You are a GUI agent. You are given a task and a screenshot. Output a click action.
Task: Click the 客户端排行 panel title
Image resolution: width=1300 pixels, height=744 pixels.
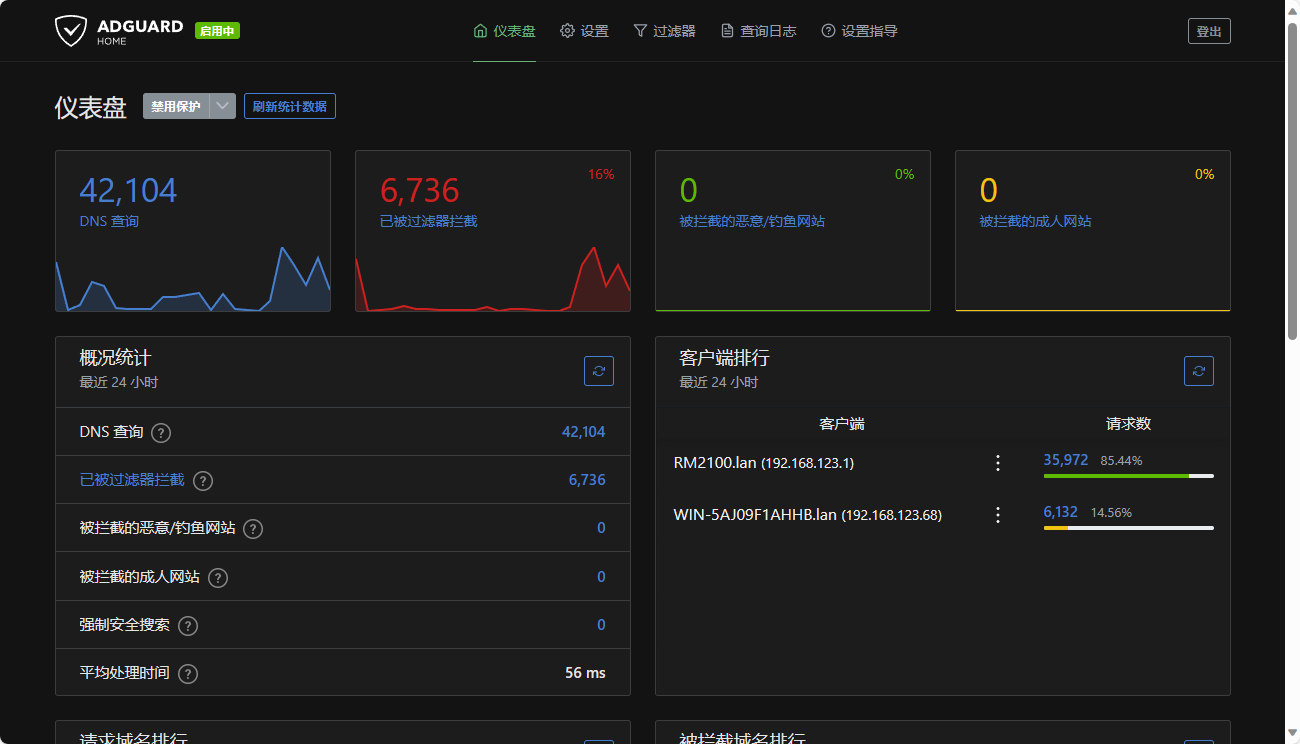click(x=725, y=357)
